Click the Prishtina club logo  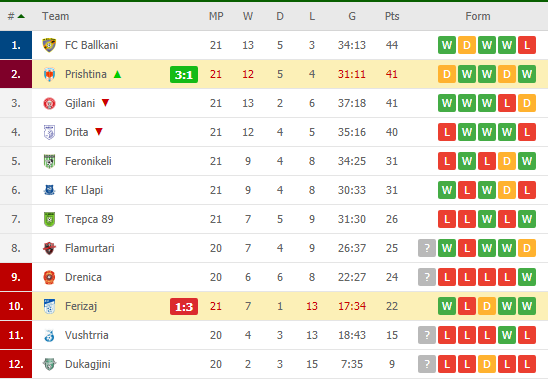pyautogui.click(x=49, y=74)
